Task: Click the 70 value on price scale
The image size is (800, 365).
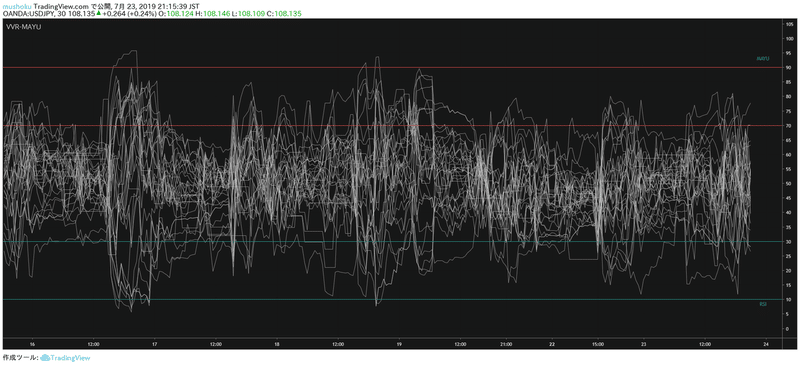Action: pyautogui.click(x=789, y=126)
